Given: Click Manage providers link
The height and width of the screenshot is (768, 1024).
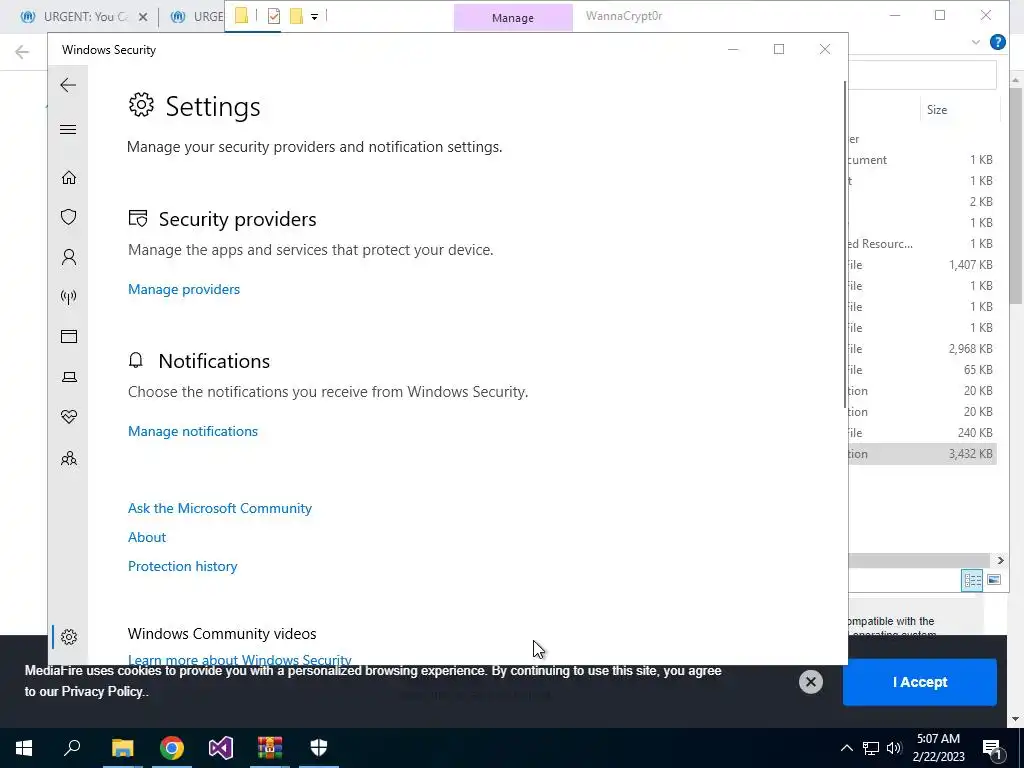Looking at the screenshot, I should coord(184,289).
